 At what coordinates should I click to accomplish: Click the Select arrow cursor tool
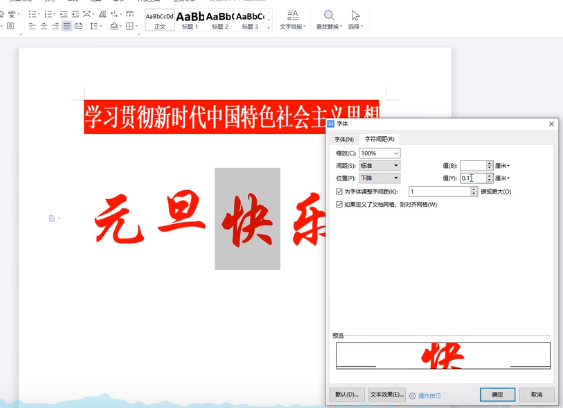(x=355, y=15)
